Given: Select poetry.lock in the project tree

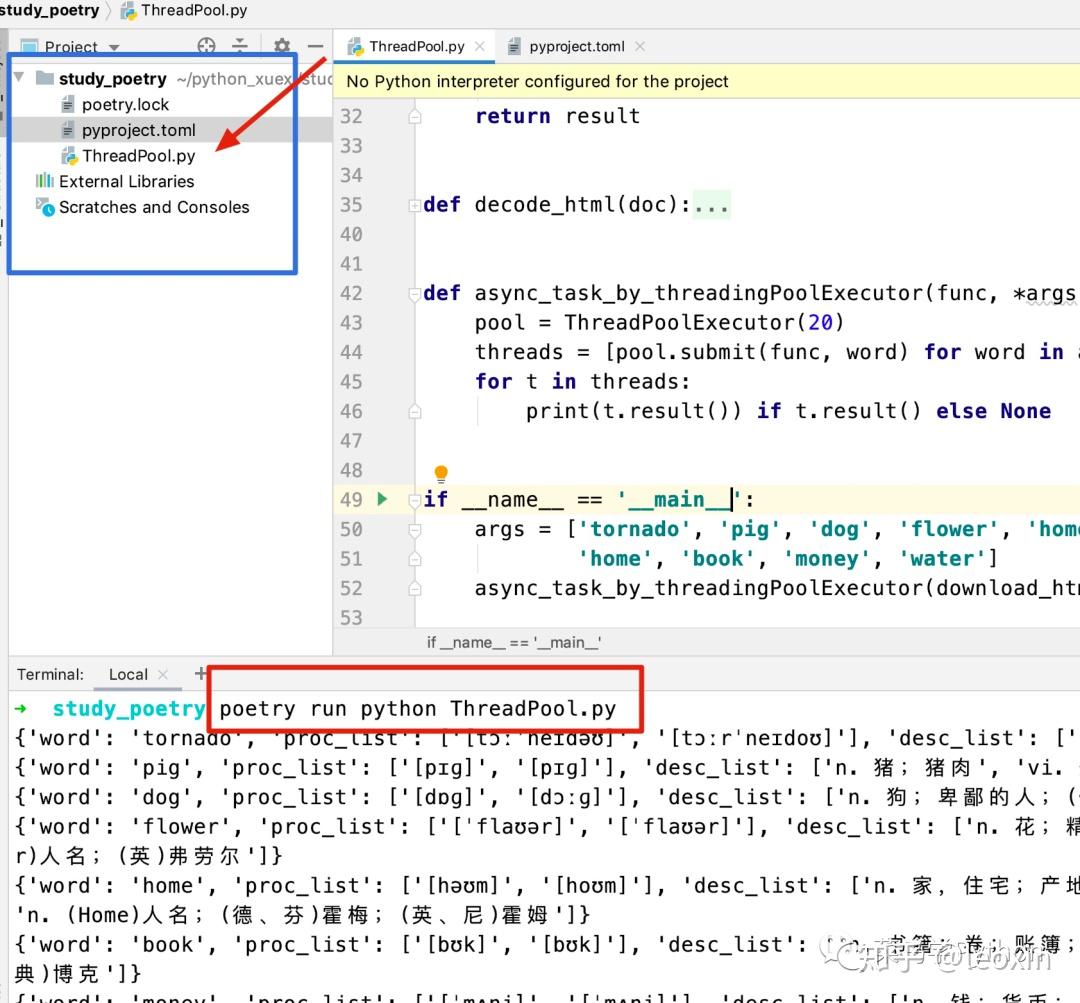Looking at the screenshot, I should point(125,105).
